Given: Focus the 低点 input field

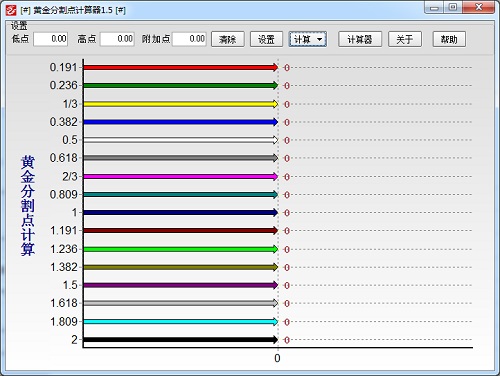Looking at the screenshot, I should pos(51,39).
